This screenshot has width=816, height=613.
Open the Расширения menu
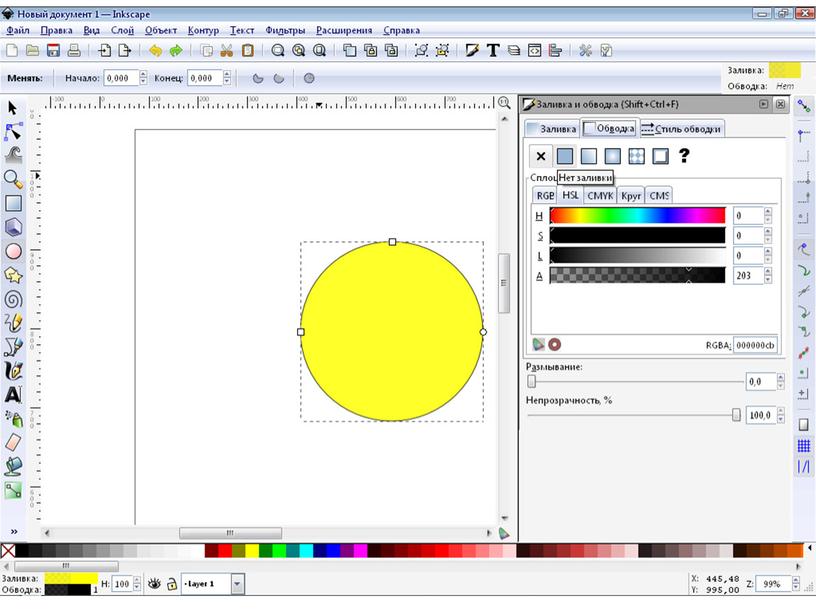pyautogui.click(x=344, y=30)
